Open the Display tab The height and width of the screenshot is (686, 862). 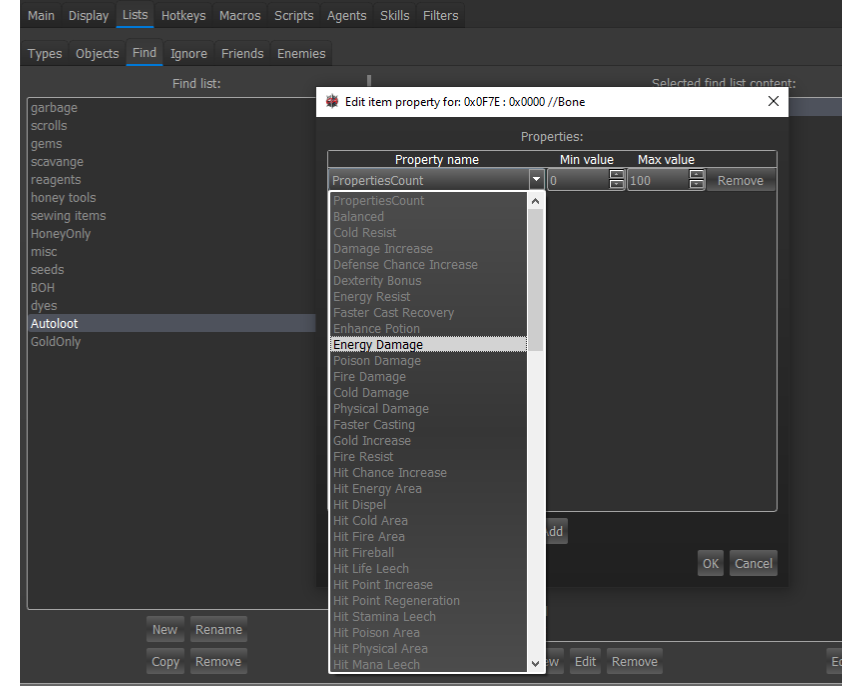(89, 15)
